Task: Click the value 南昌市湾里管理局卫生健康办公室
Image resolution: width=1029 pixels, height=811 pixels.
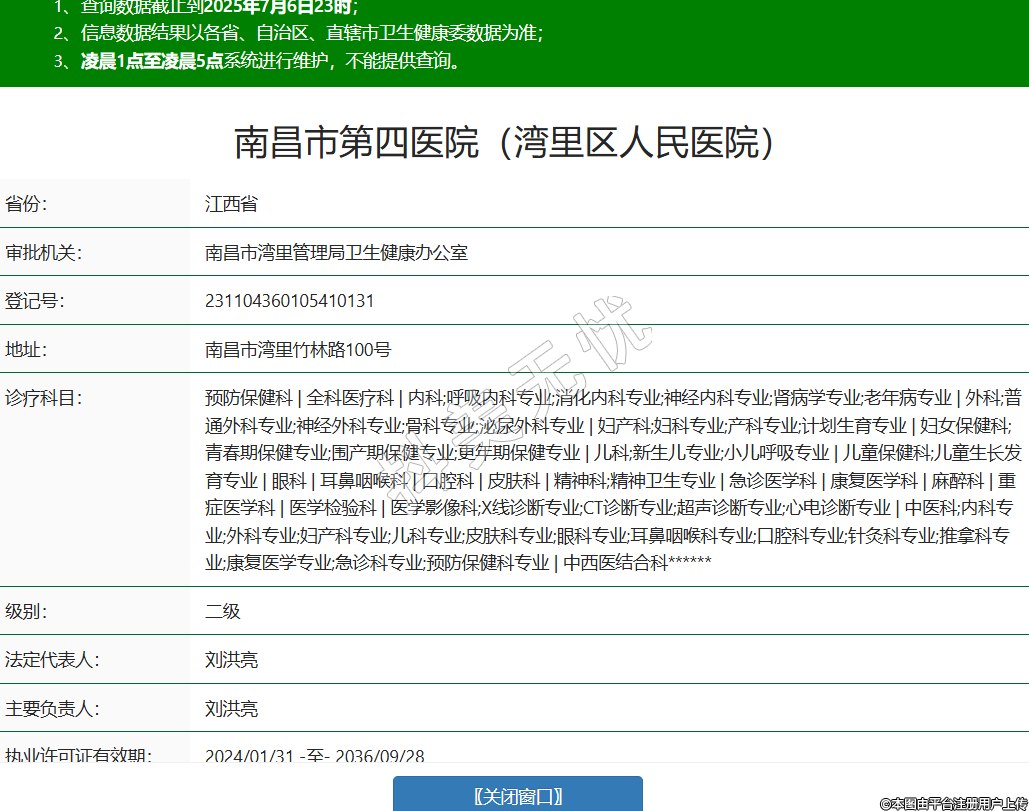Action: [336, 253]
